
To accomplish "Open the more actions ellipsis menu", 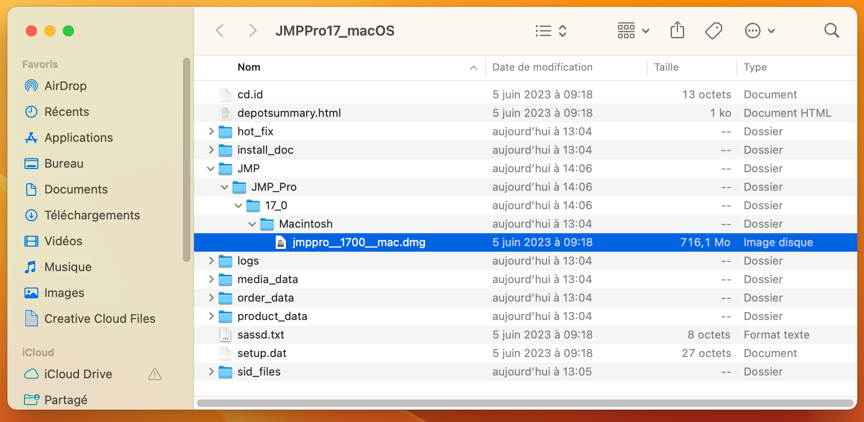I will (x=759, y=31).
